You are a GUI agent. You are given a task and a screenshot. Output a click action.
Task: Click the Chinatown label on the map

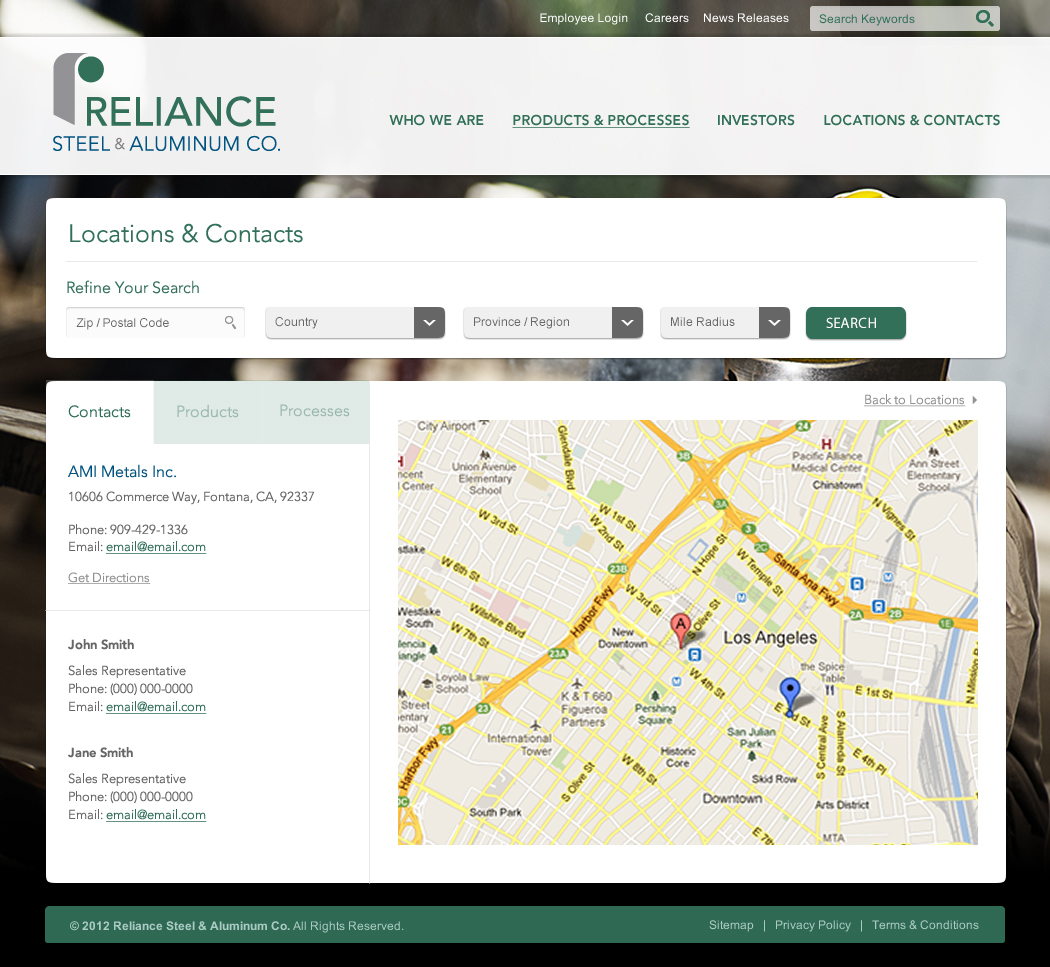pyautogui.click(x=837, y=485)
